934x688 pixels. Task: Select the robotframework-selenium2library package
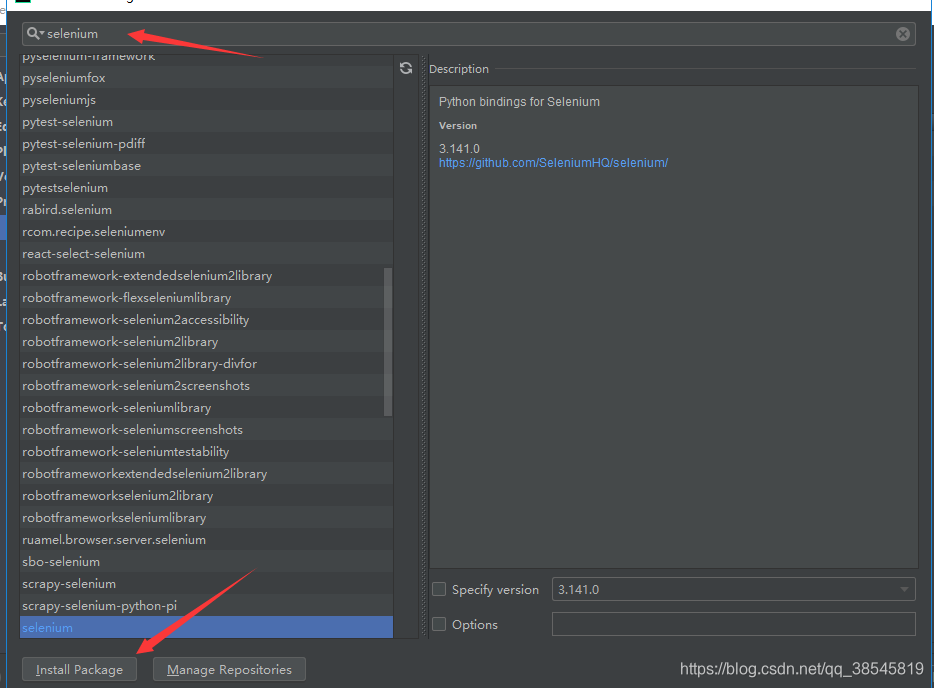coord(206,342)
